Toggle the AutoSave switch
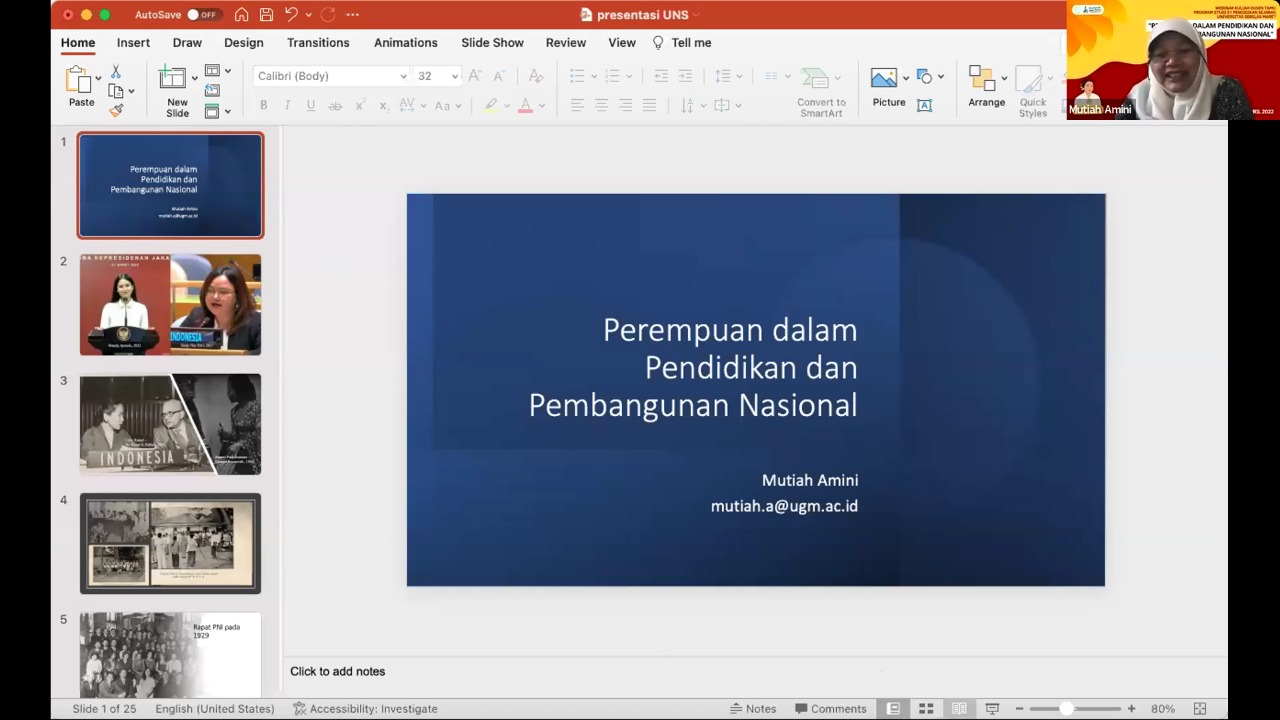The width and height of the screenshot is (1280, 720). (x=200, y=15)
